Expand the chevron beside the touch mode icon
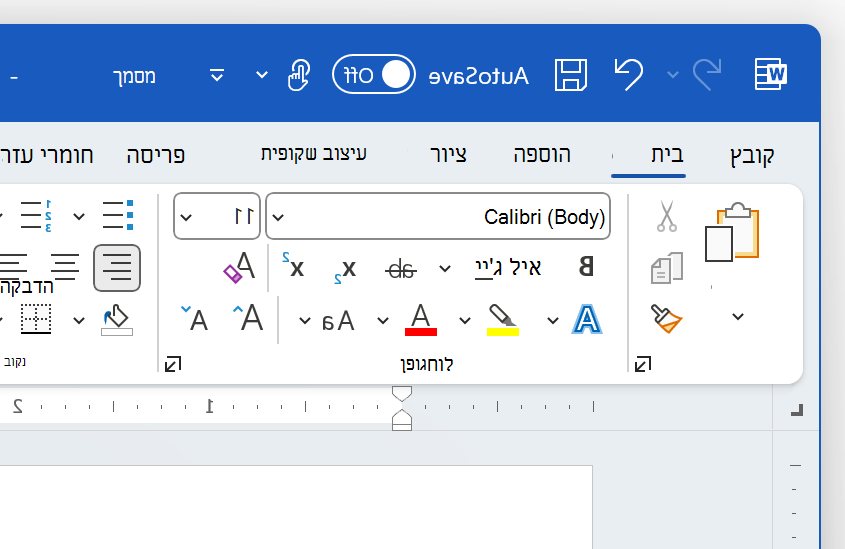845x549 pixels. [x=262, y=75]
